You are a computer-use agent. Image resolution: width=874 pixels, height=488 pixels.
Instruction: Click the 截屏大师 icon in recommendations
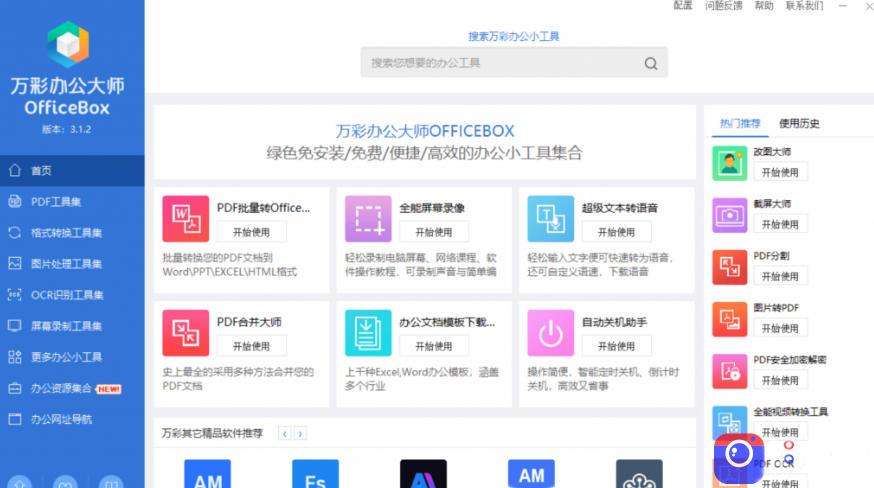[730, 215]
